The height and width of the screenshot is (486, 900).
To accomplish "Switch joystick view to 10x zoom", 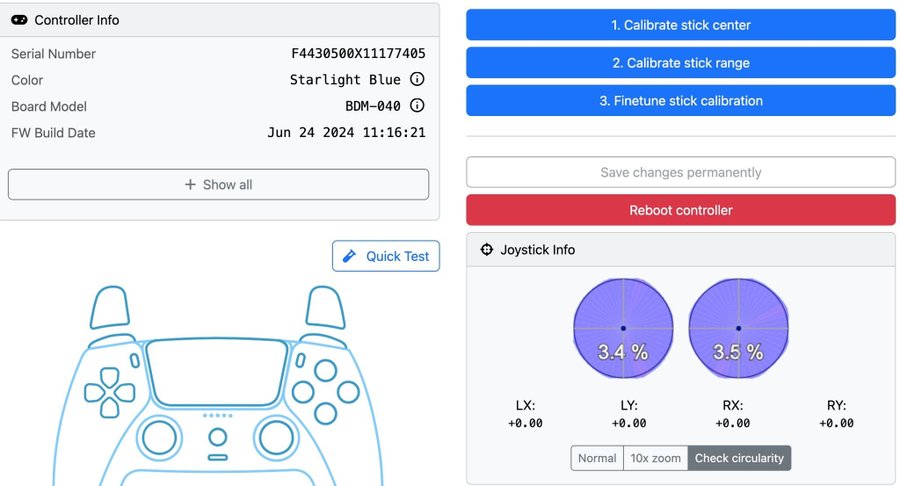I will coord(655,458).
